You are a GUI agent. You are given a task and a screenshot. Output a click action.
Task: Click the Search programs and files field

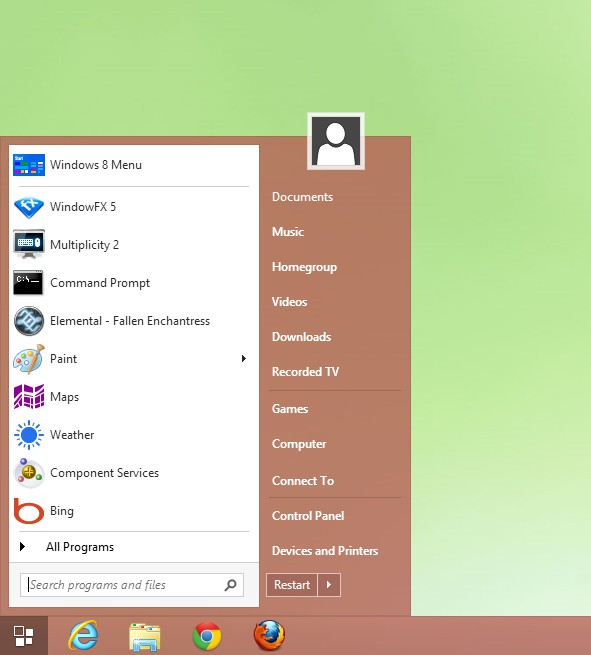click(x=132, y=585)
